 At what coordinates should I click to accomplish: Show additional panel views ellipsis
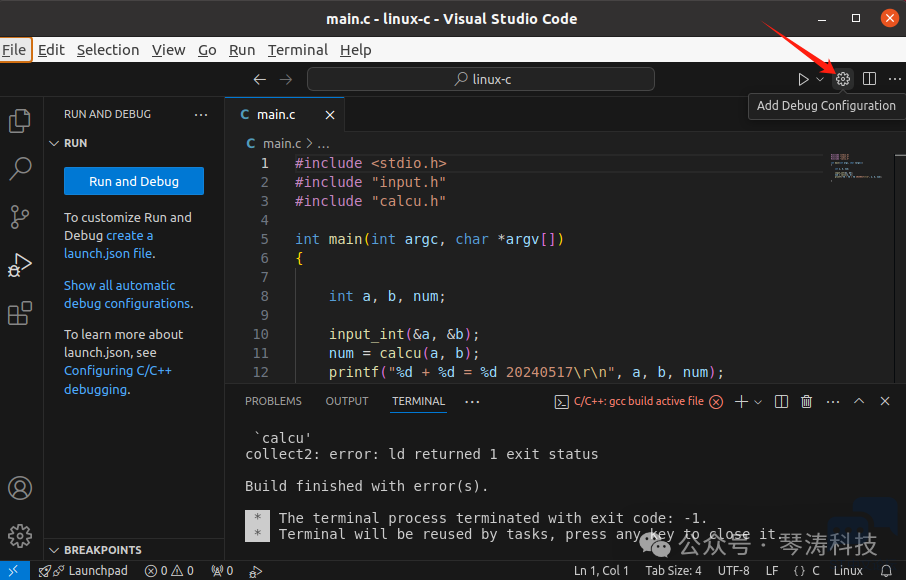[x=472, y=402]
